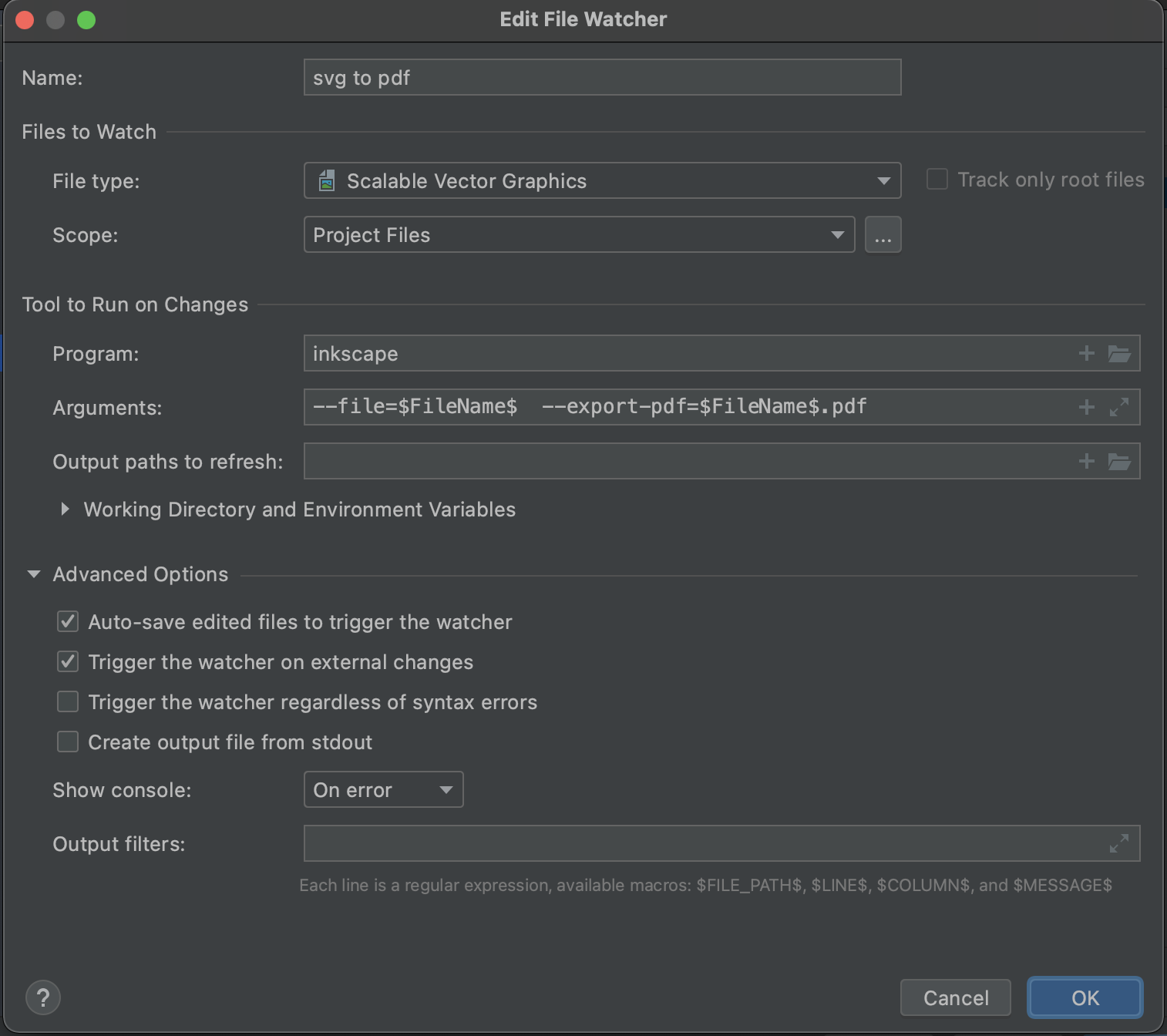This screenshot has width=1167, height=1036.
Task: Enable Trigger the watcher regardless of syntax errors
Action: point(67,701)
